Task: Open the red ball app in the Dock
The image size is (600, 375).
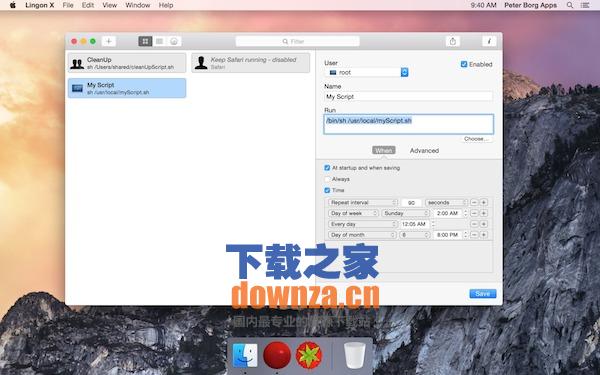Action: (277, 355)
